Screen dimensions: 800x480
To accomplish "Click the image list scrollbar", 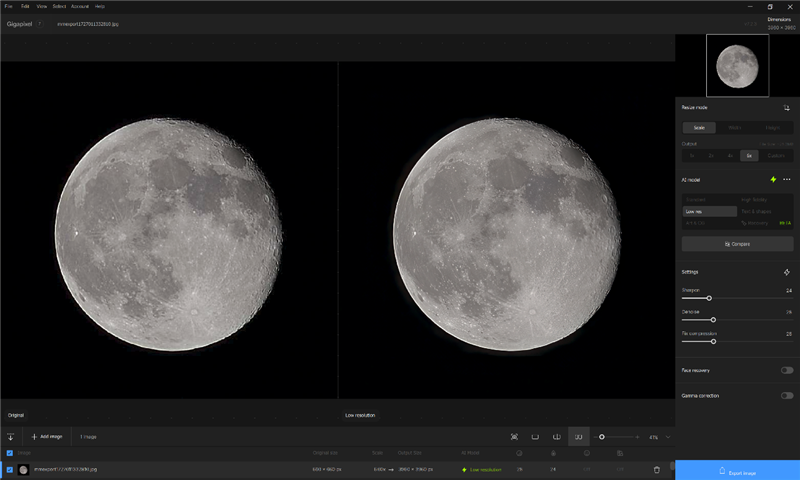I will coord(672,466).
